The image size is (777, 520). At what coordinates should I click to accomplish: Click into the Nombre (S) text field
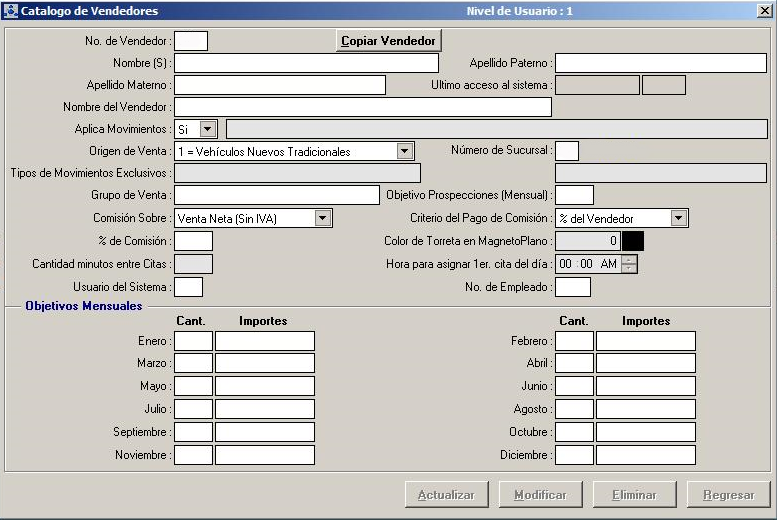306,63
